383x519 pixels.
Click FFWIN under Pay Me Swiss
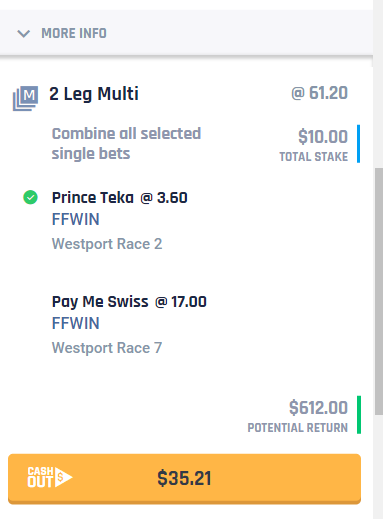click(76, 323)
